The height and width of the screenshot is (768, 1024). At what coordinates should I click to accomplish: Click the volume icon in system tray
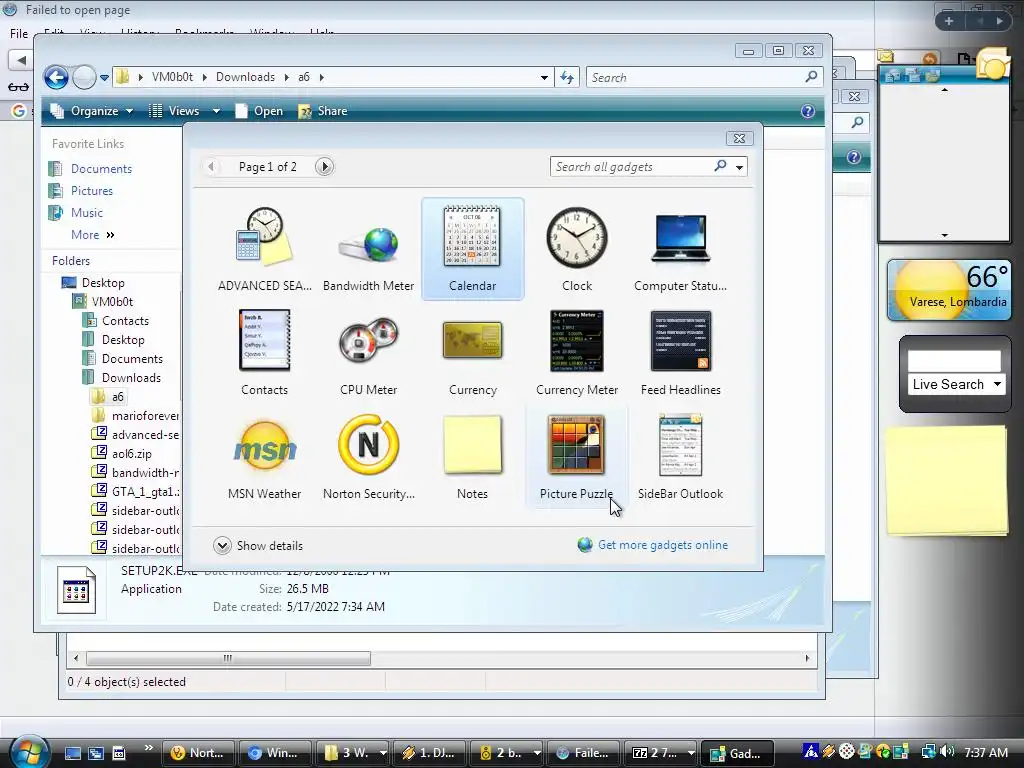[948, 752]
